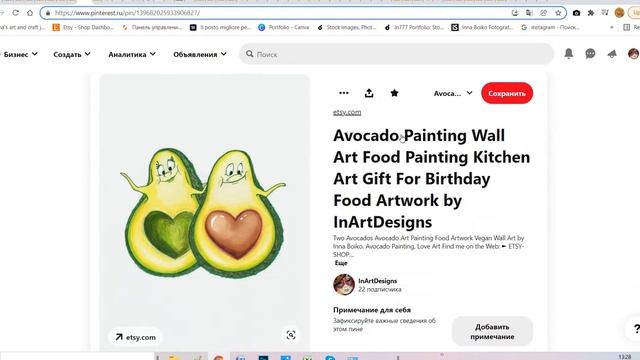
Task: Open Pinterest messages chat icon
Action: pyautogui.click(x=590, y=53)
